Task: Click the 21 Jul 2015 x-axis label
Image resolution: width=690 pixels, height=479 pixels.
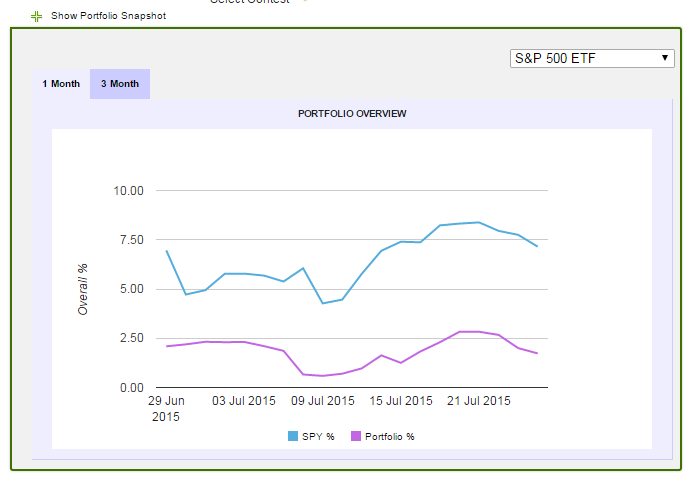Action: [x=479, y=401]
